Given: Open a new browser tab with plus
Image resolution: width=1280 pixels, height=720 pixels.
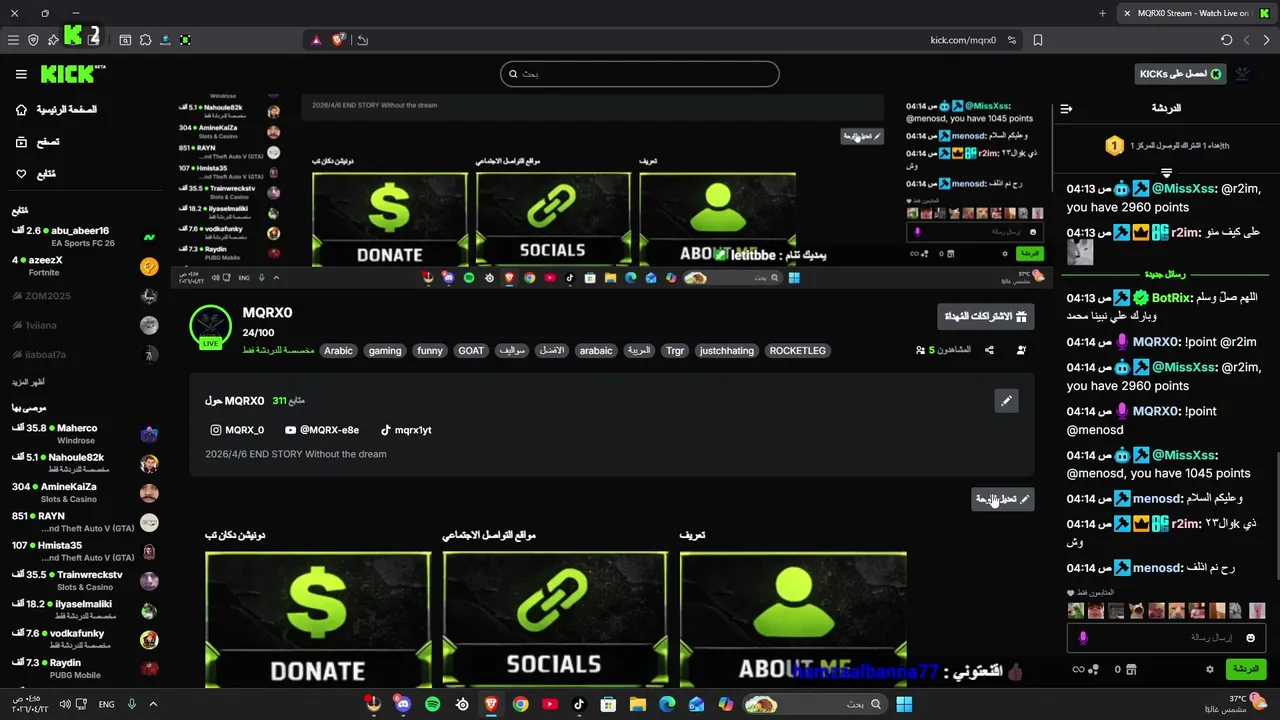Looking at the screenshot, I should [x=1103, y=13].
